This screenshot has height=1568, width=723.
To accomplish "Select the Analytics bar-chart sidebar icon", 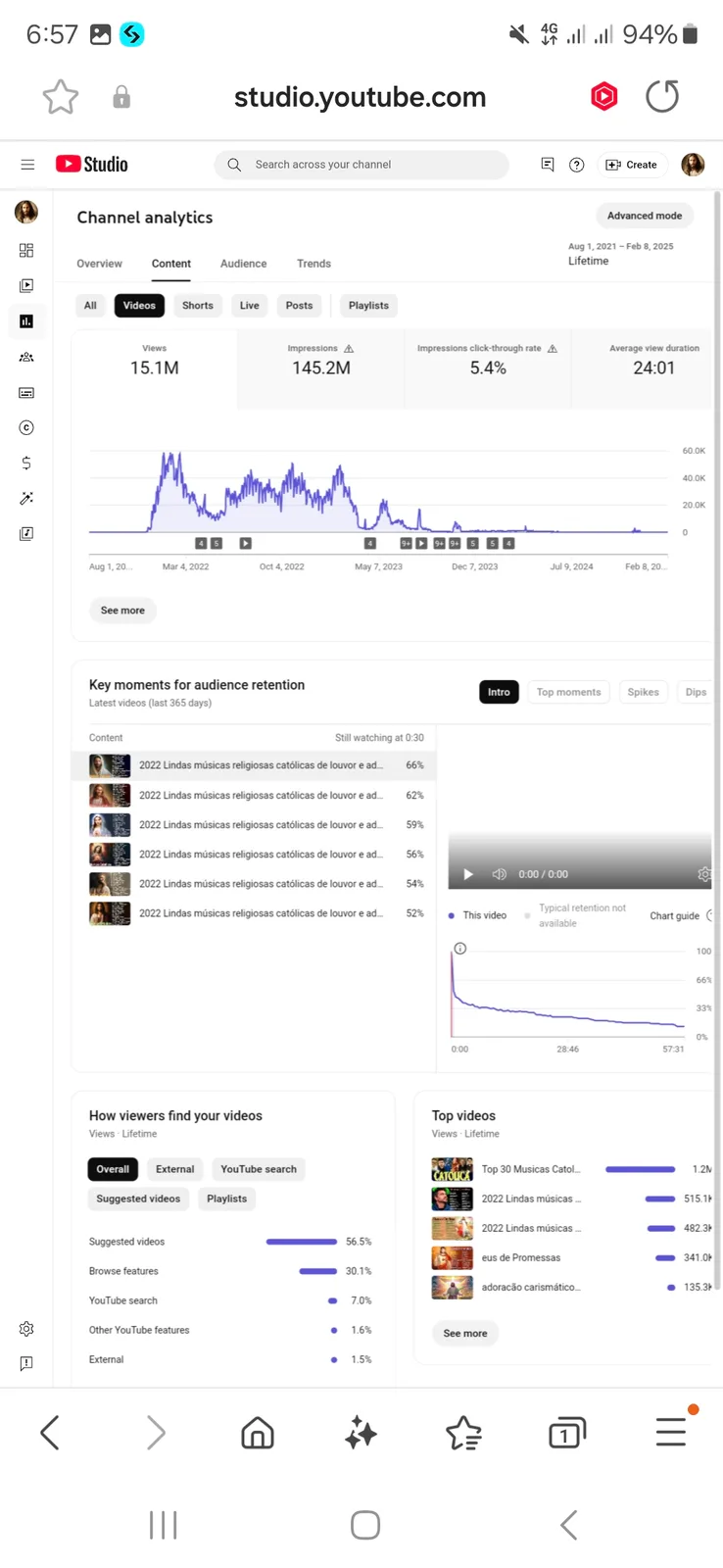I will [x=26, y=321].
